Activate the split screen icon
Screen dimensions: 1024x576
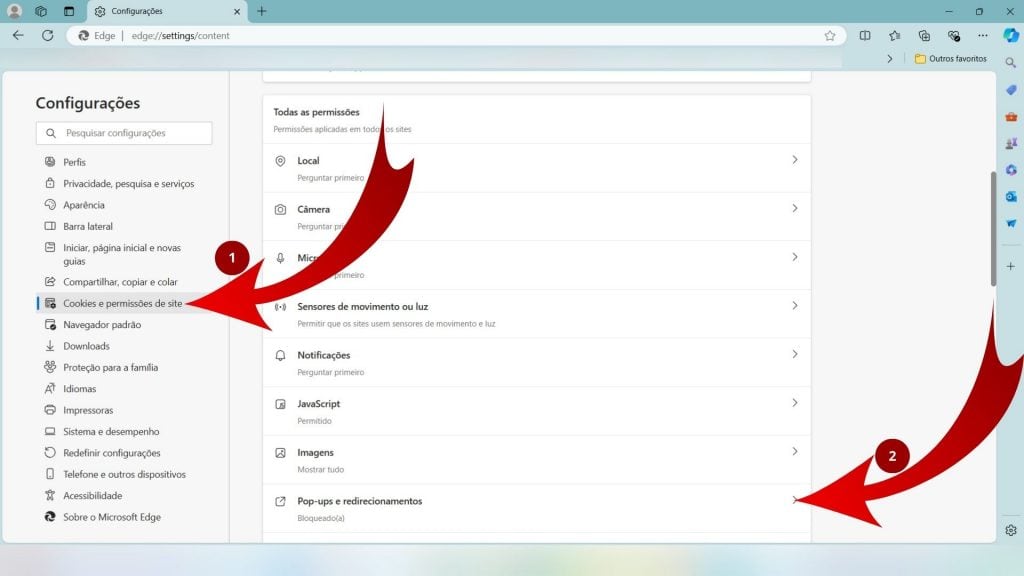864,36
